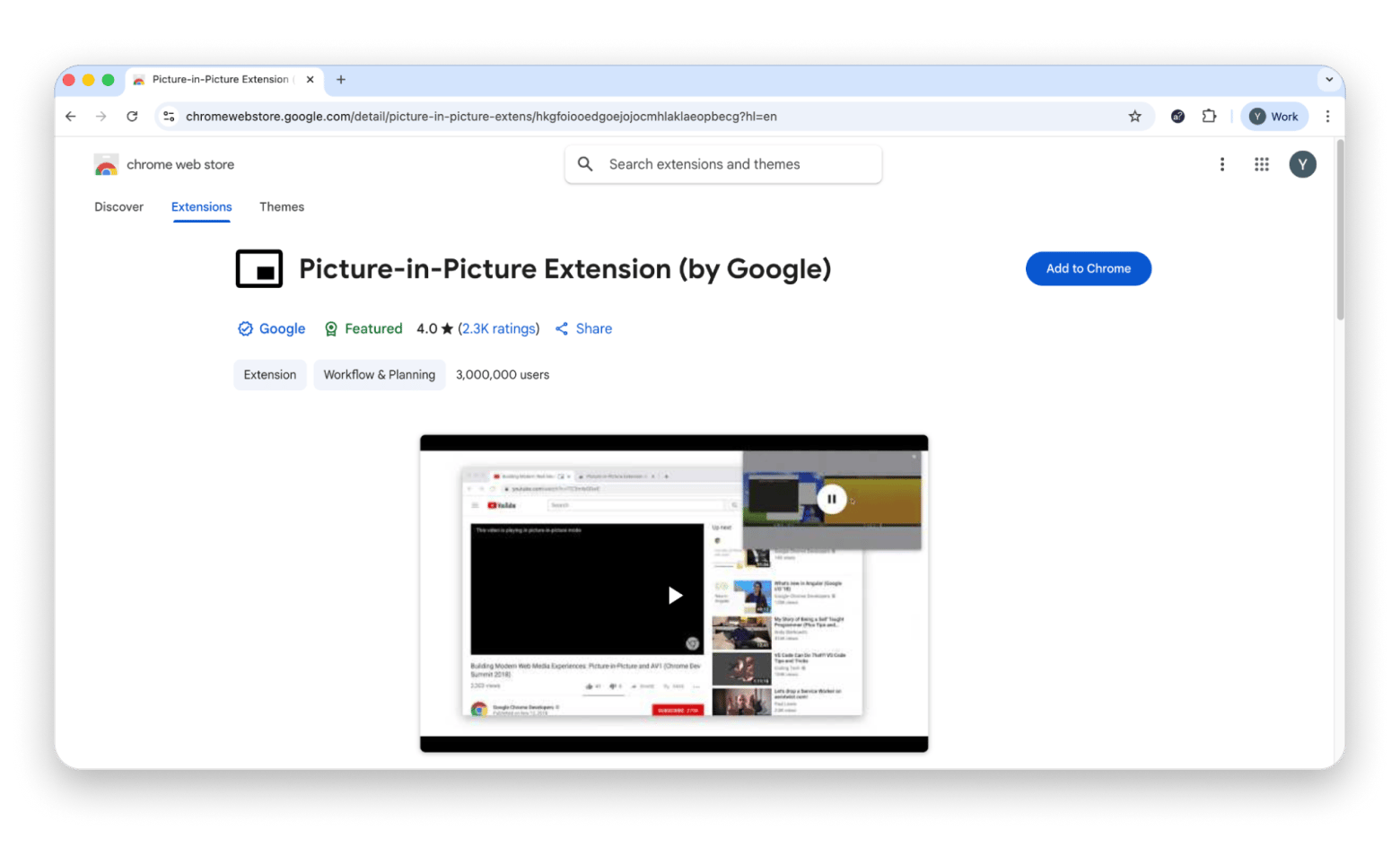Go back to the previous page
The width and height of the screenshot is (1400, 847).
tap(71, 117)
